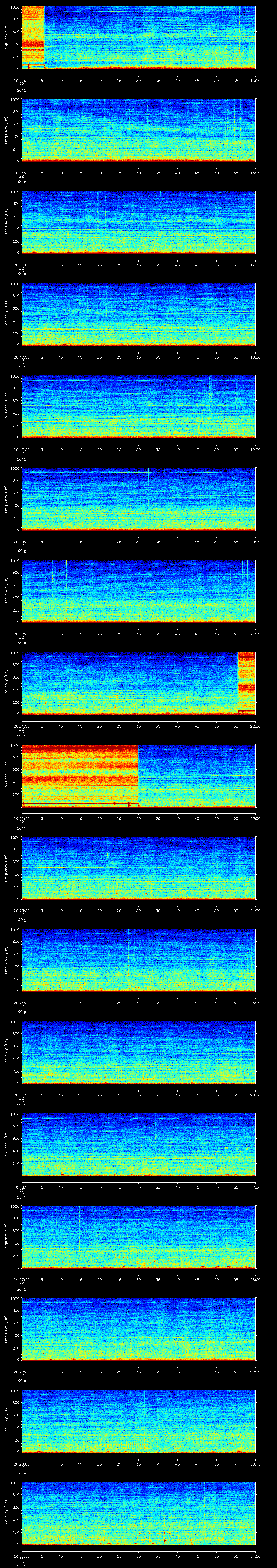Screen dimensions: 277x1568
Task: Select the 17:00 end time label
Action: pyautogui.click(x=256, y=265)
